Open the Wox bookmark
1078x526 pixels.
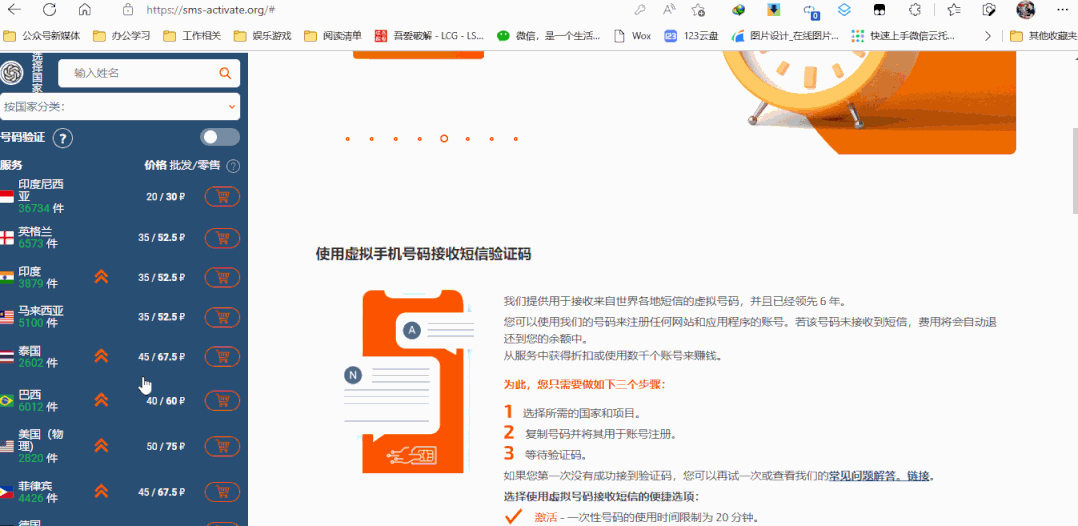[632, 36]
